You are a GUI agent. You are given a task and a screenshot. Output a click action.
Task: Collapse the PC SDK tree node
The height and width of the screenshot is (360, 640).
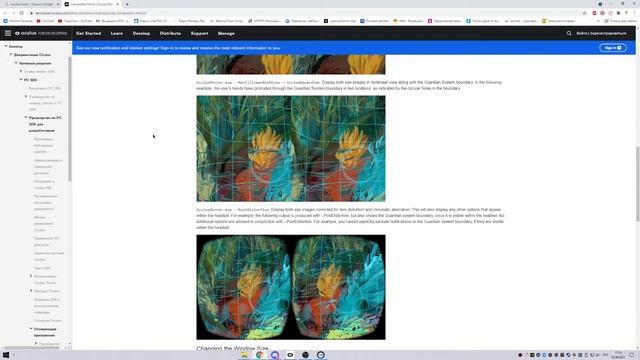click(21, 80)
